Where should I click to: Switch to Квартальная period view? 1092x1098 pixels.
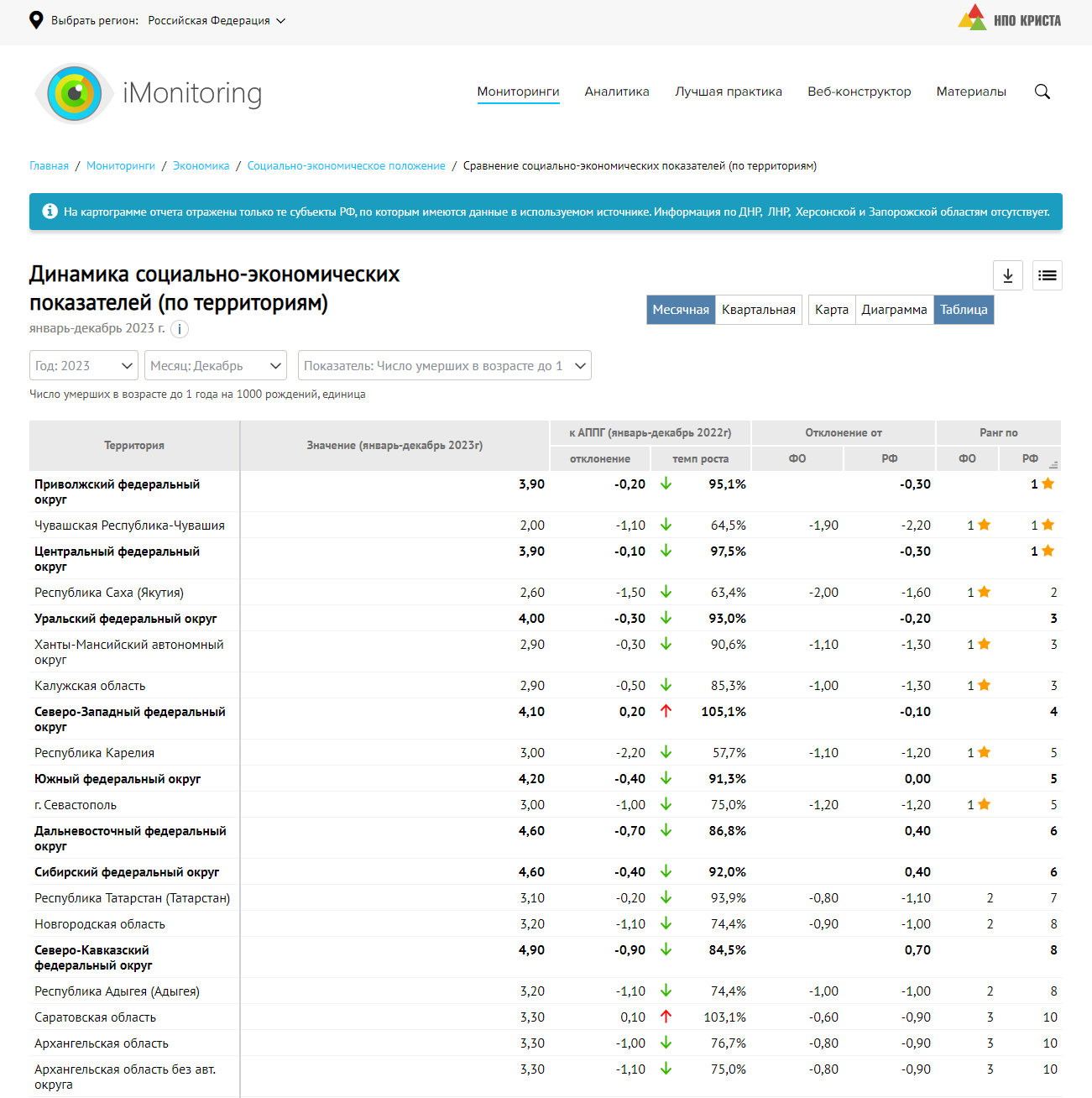758,310
